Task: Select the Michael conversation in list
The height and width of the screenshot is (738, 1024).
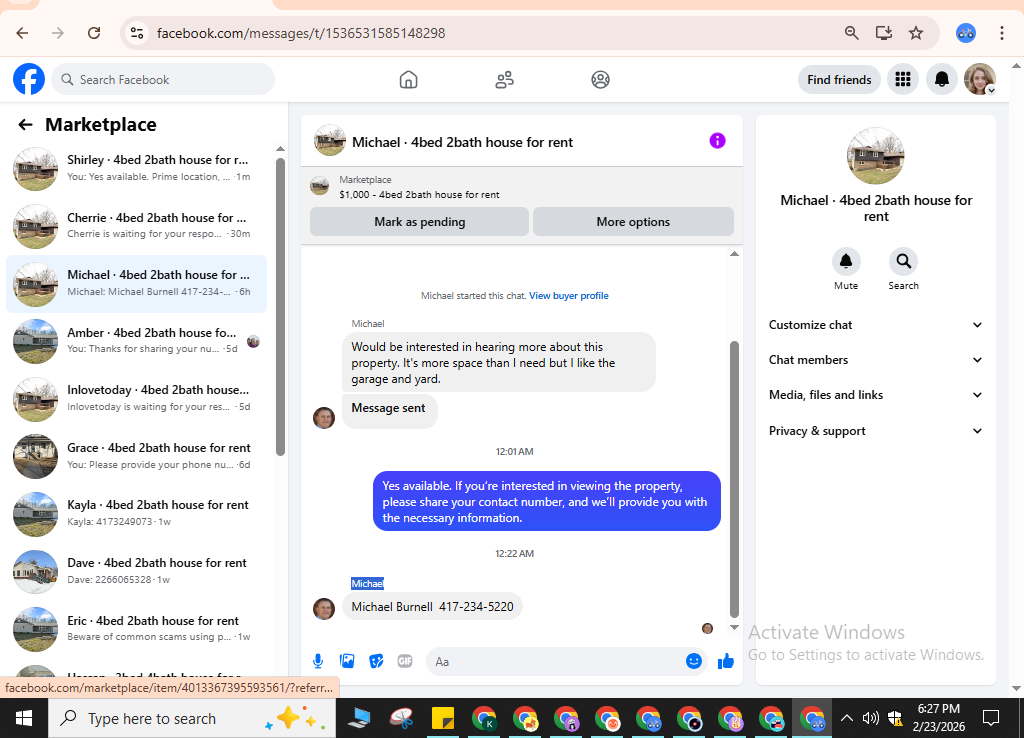Action: click(136, 283)
